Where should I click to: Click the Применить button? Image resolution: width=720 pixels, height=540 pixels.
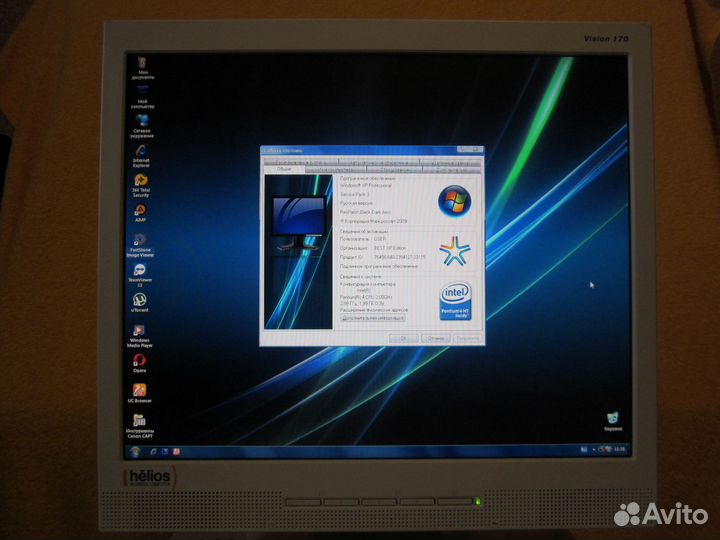click(467, 338)
